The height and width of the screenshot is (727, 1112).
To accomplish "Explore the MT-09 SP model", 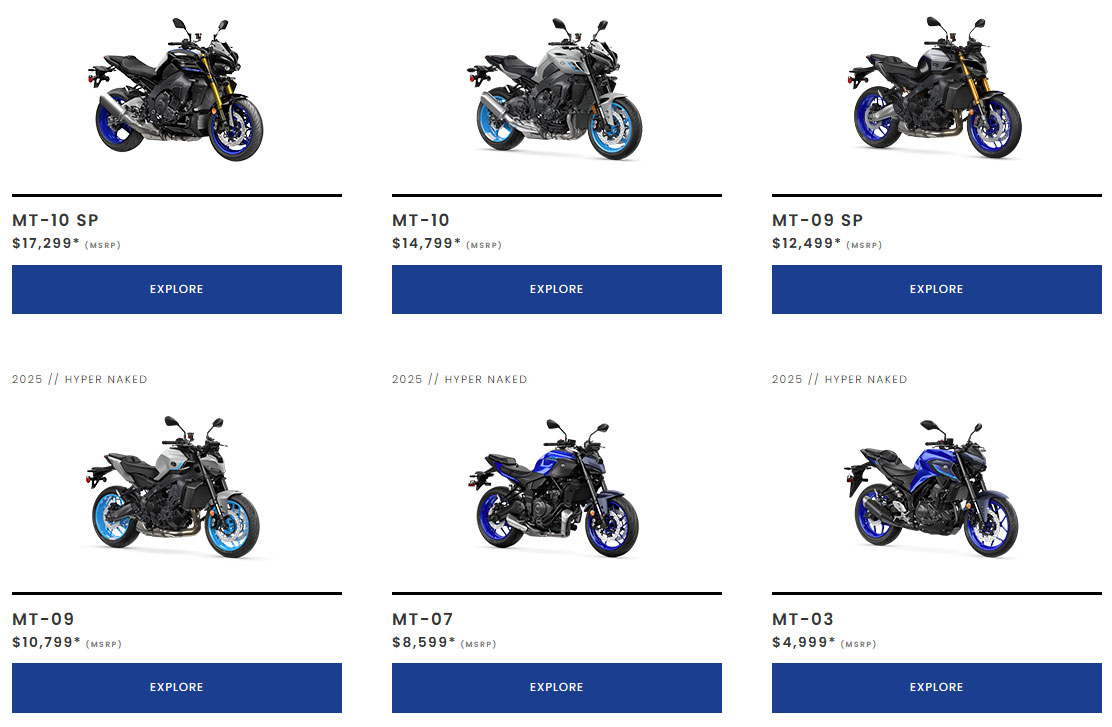I will coord(937,289).
